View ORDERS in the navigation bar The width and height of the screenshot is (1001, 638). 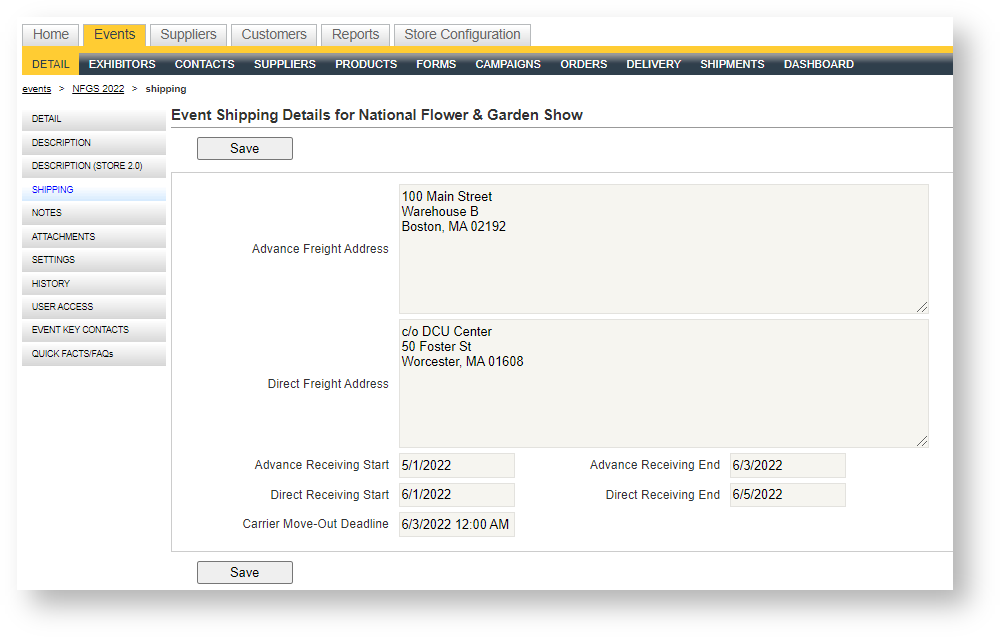point(583,64)
